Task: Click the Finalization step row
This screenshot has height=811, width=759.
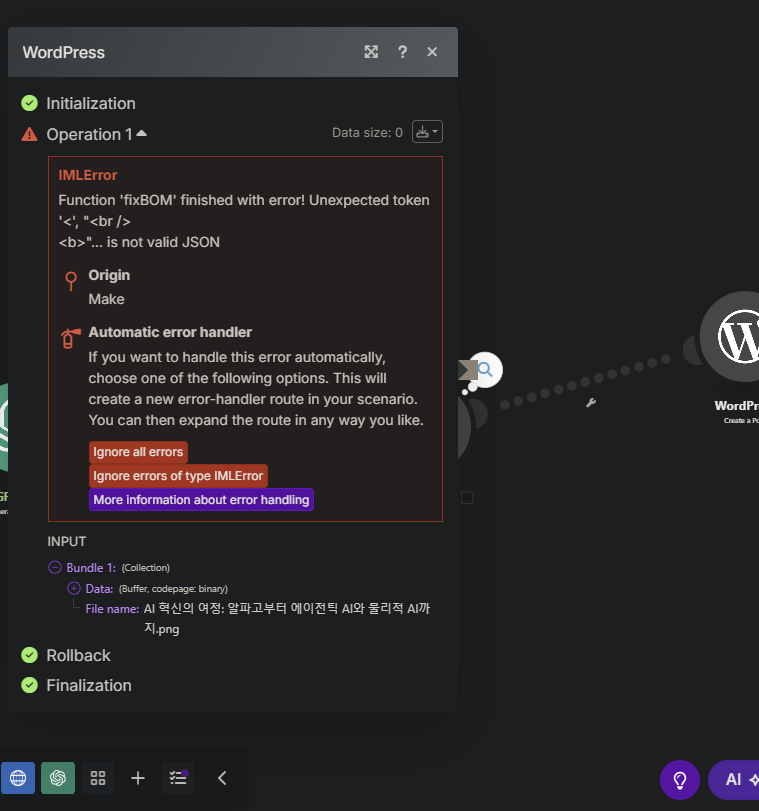Action: tap(88, 685)
